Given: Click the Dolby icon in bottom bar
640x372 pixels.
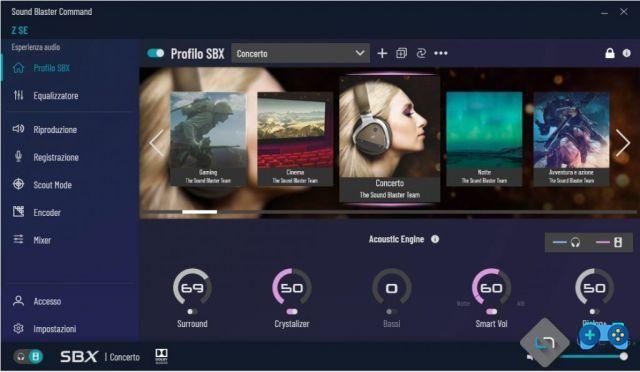Looking at the screenshot, I should coord(162,356).
